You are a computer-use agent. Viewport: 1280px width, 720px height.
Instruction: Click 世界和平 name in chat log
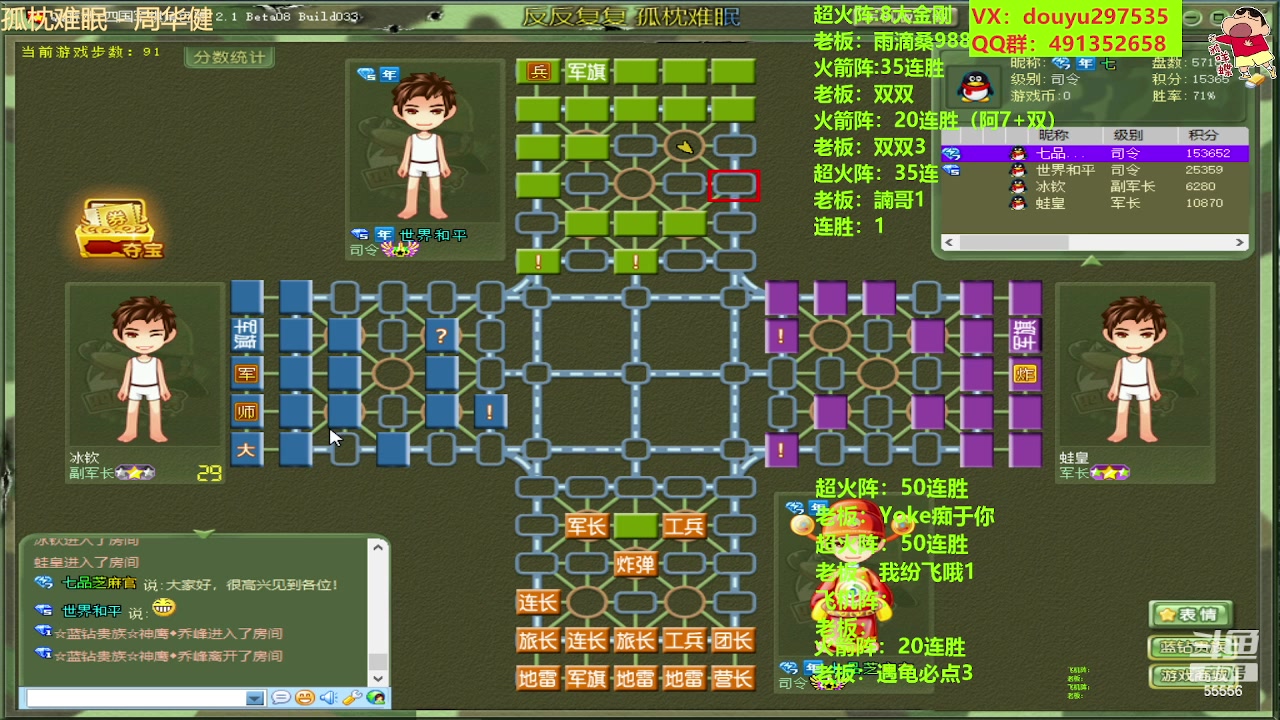[92, 611]
